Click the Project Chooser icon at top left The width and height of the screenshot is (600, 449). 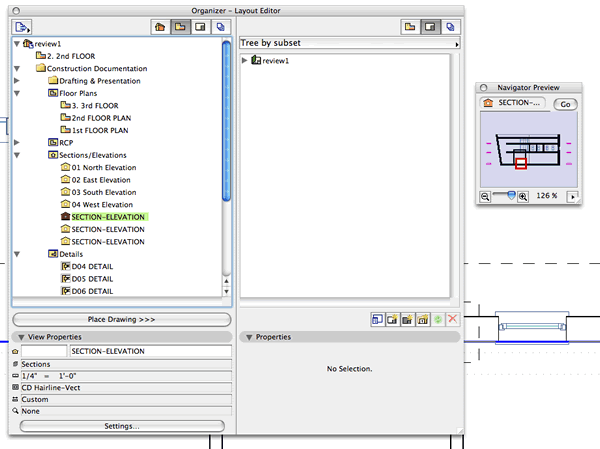click(24, 27)
